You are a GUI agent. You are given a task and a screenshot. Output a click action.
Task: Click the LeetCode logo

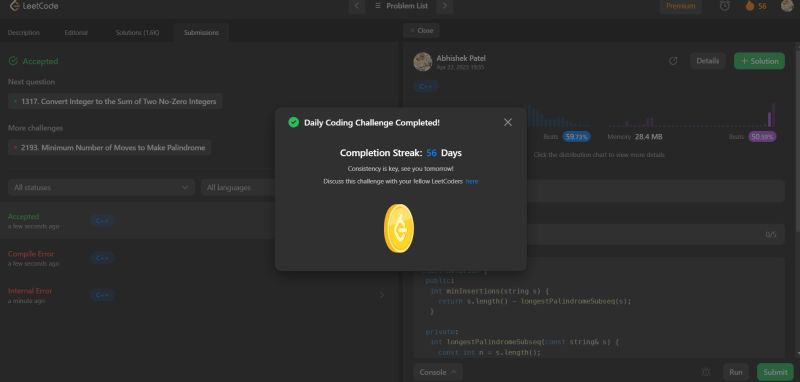pyautogui.click(x=34, y=6)
